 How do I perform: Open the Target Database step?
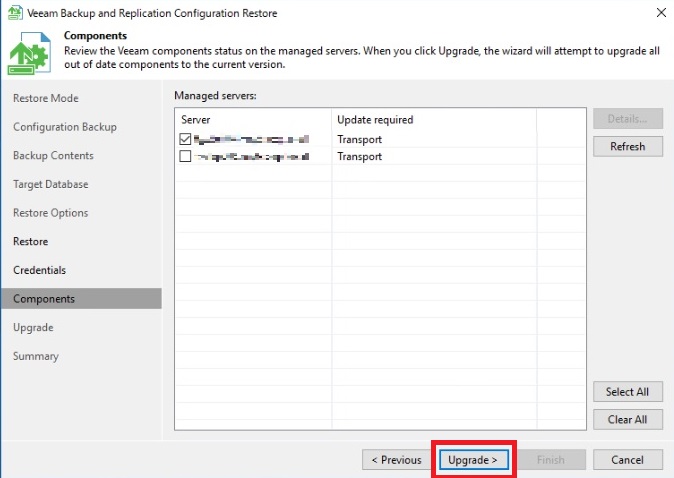coord(51,184)
